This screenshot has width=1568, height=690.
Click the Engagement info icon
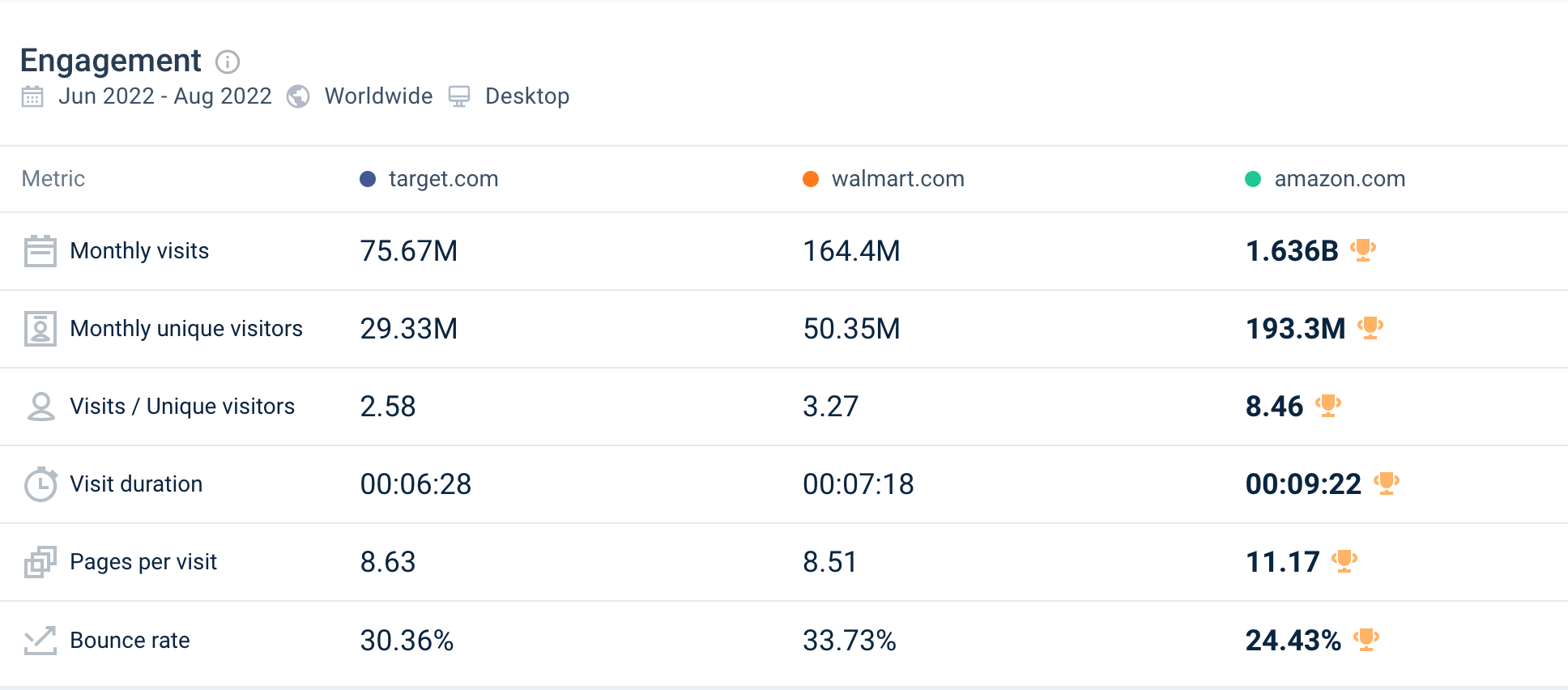228,62
